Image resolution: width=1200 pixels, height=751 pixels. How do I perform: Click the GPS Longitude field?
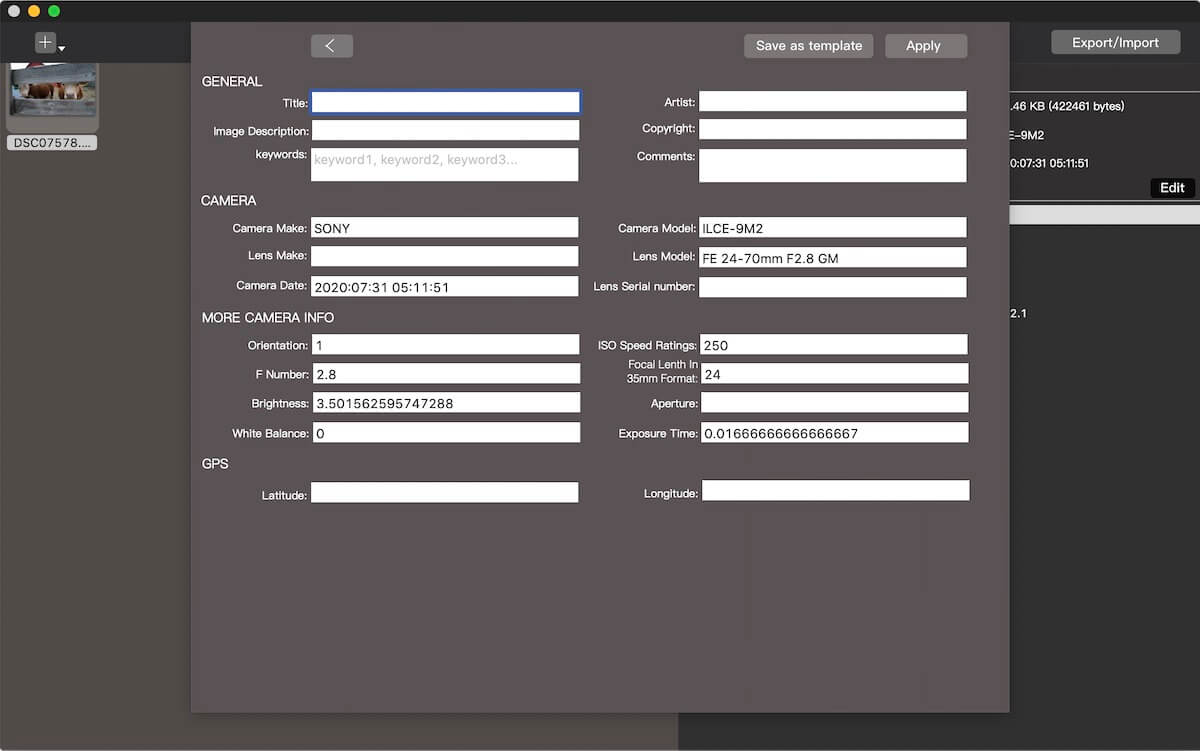835,491
